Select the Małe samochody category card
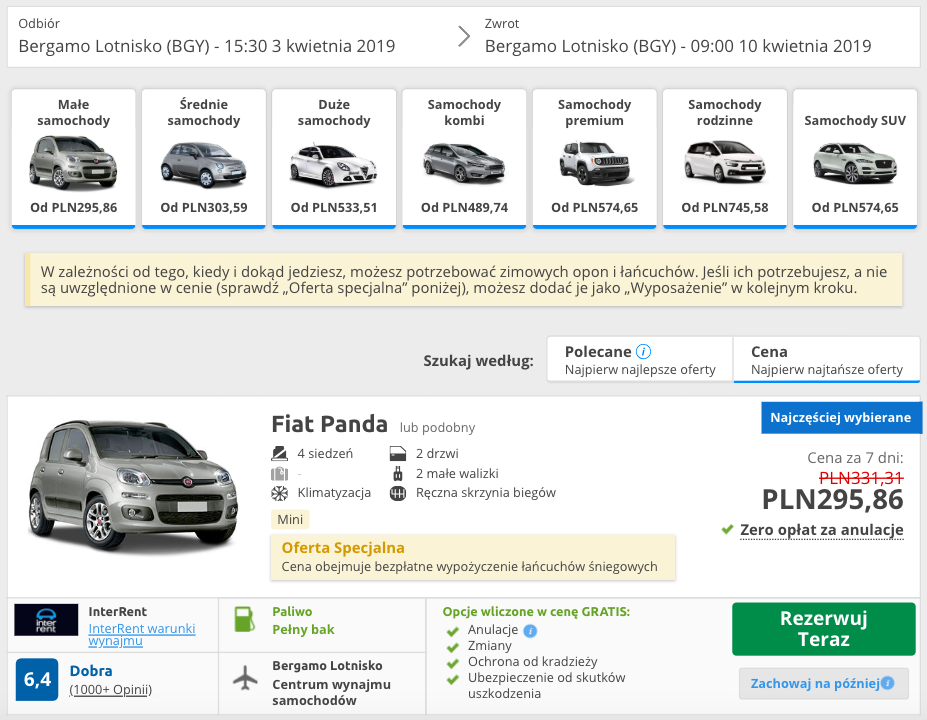Image resolution: width=927 pixels, height=720 pixels. click(73, 158)
